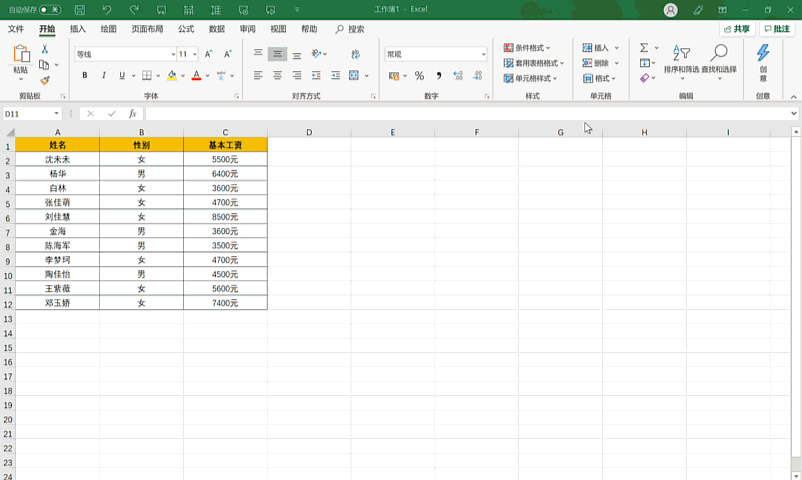
Task: Click the 共享 share button
Action: [x=737, y=29]
